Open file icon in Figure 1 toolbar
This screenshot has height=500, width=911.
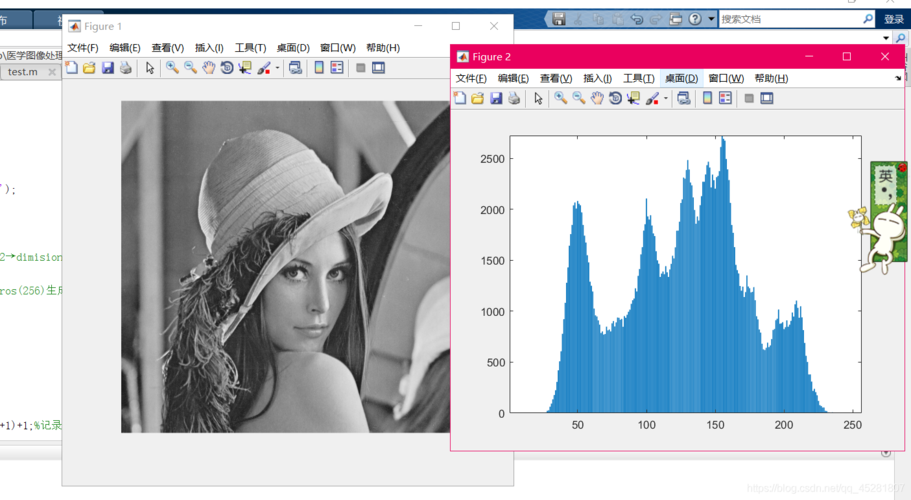point(89,68)
